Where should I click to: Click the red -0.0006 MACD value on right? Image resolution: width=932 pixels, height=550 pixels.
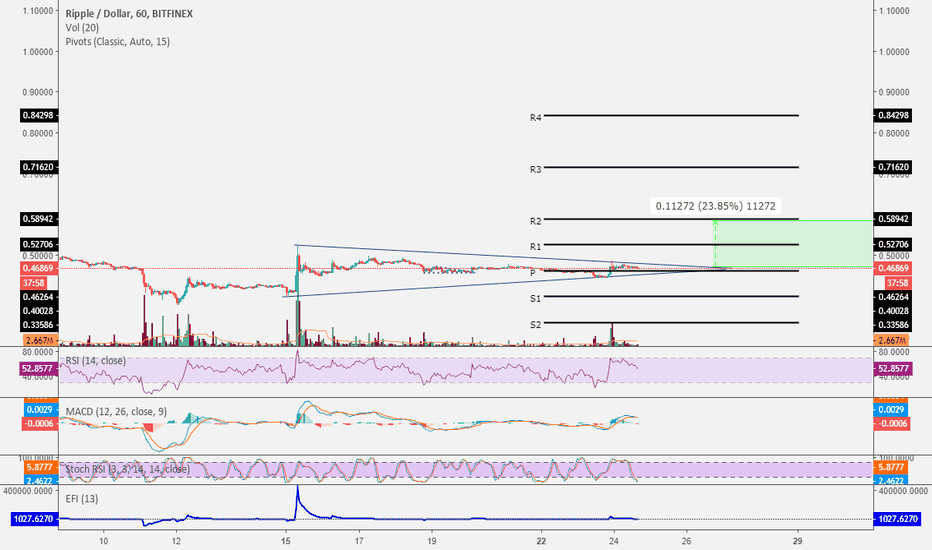[893, 423]
